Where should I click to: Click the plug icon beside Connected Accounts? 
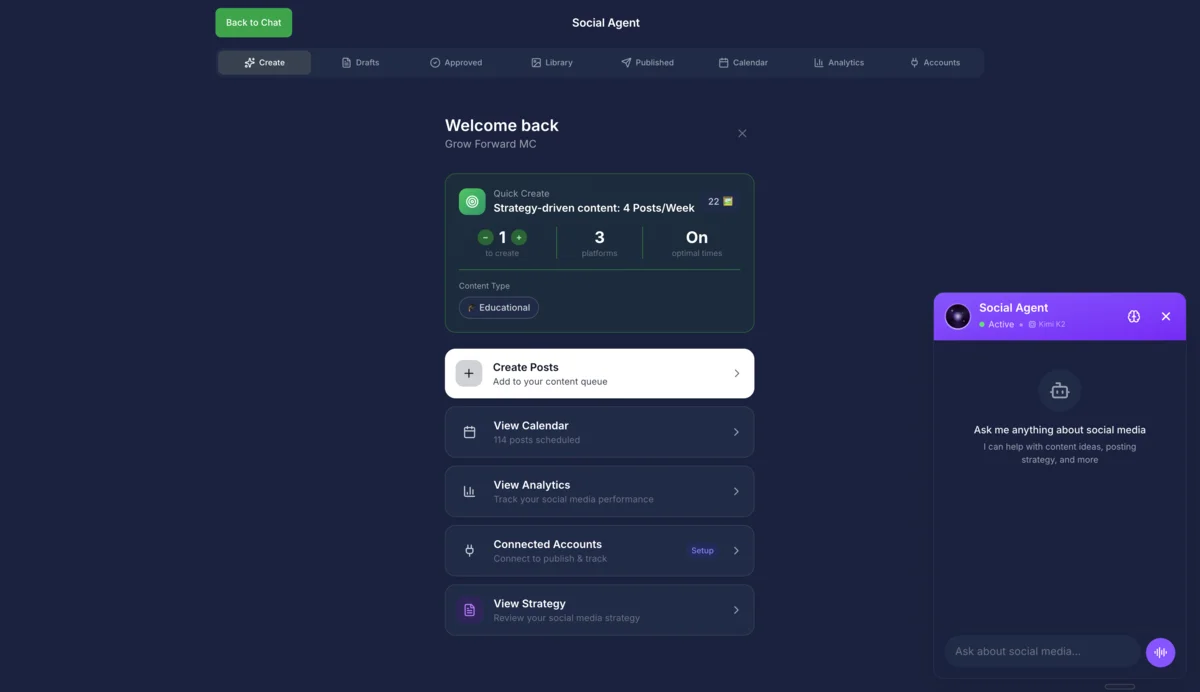click(x=469, y=551)
